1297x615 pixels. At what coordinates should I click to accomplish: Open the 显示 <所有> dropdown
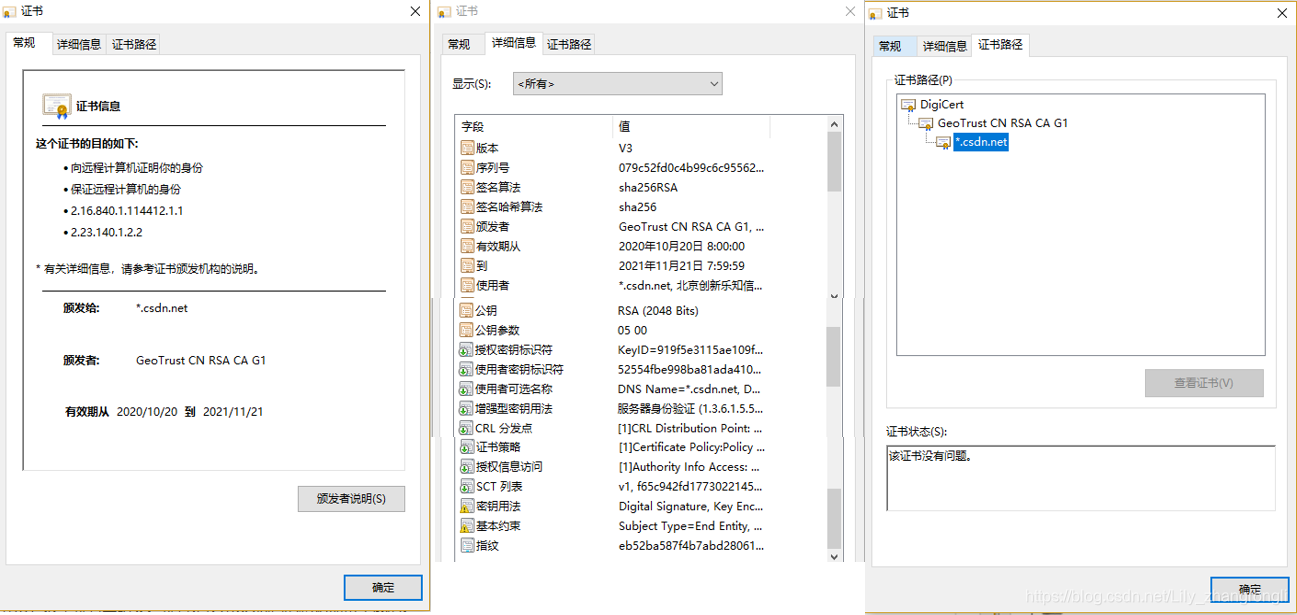617,84
